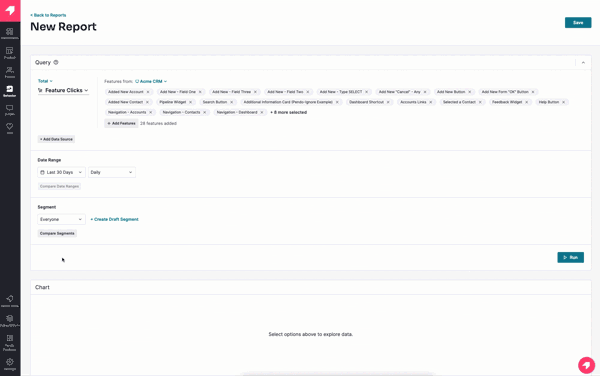Open the Total aggregation dropdown
The height and width of the screenshot is (376, 600).
(x=45, y=81)
